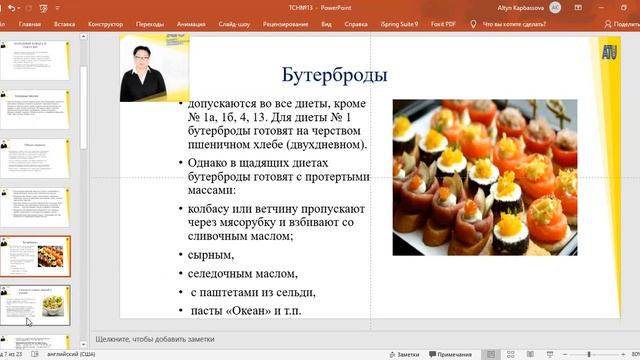Select the second slide thumbnail in panel
The height and width of the screenshot is (360, 640).
pos(35,109)
